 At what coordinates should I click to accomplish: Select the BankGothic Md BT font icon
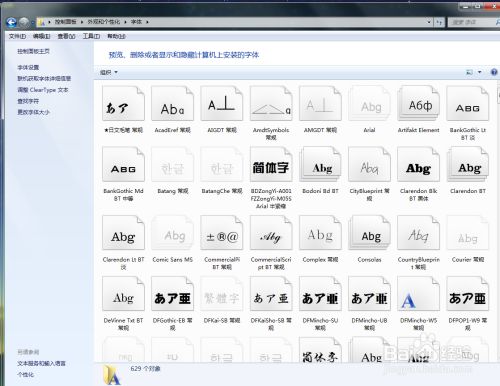tap(123, 165)
